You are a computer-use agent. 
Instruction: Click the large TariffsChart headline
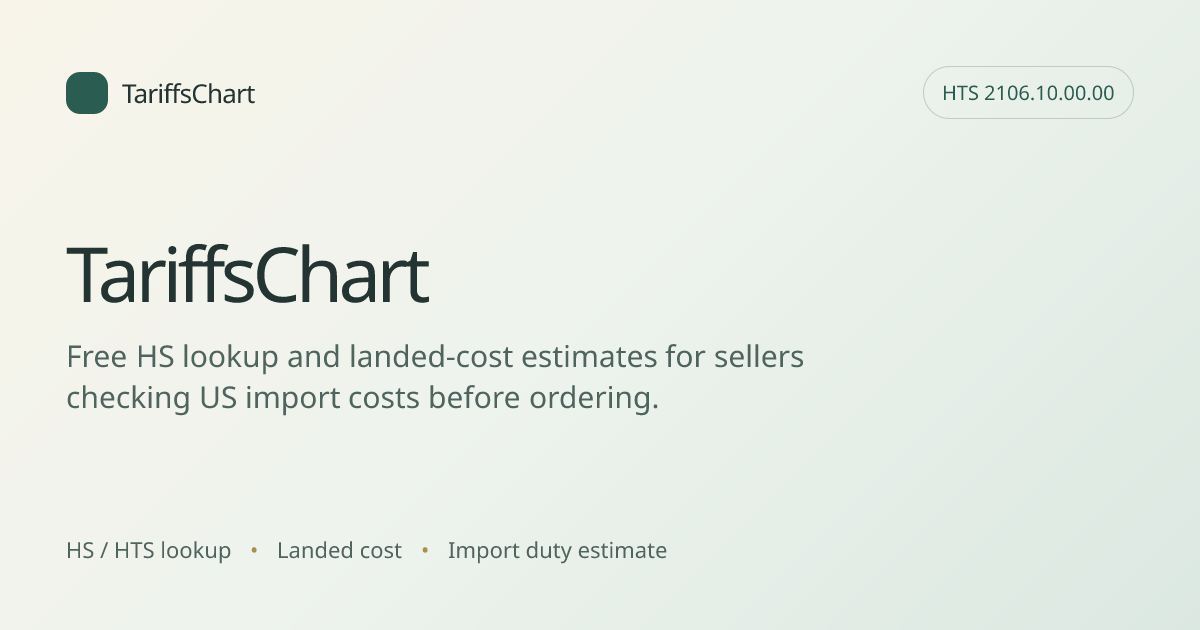pos(247,276)
